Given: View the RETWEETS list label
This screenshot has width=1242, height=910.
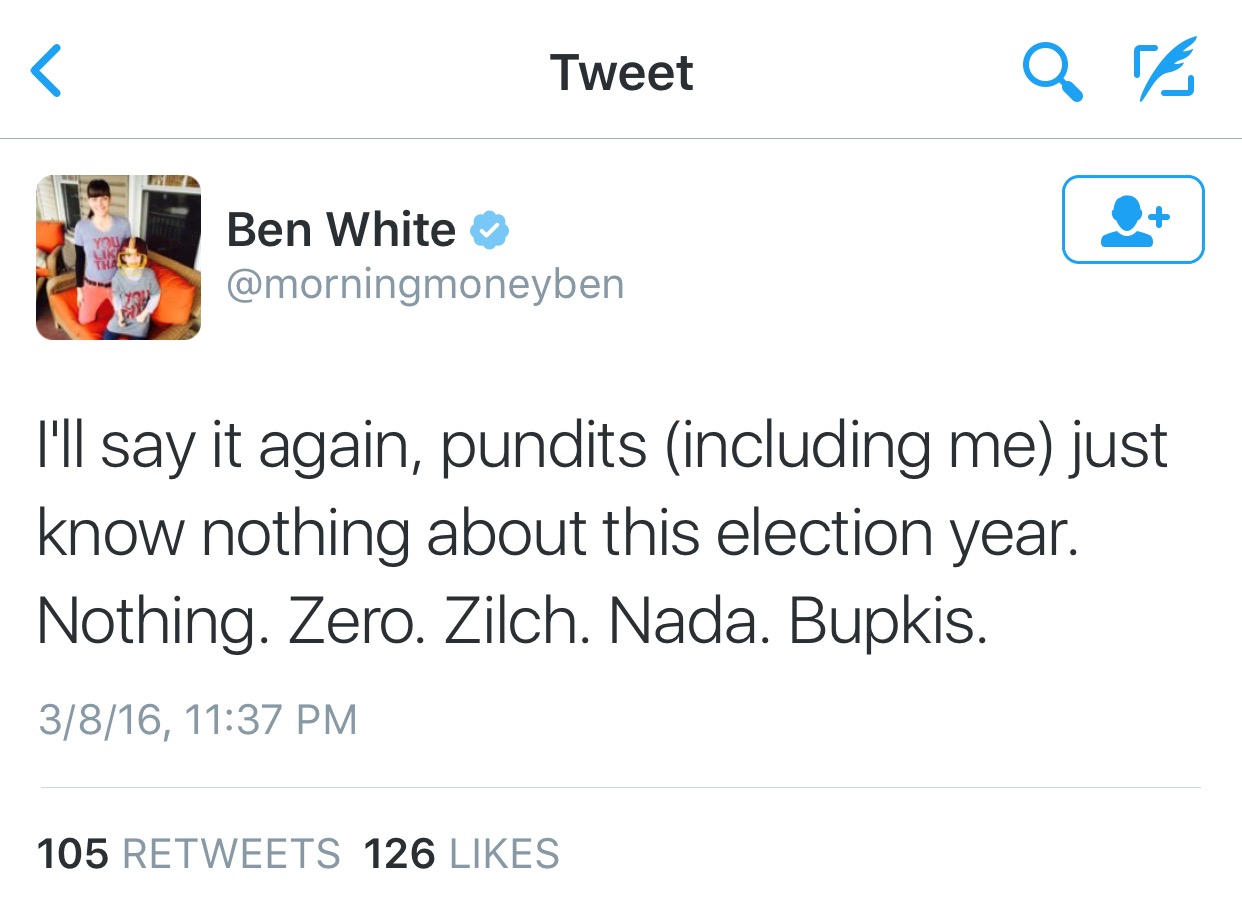Looking at the screenshot, I should (231, 855).
